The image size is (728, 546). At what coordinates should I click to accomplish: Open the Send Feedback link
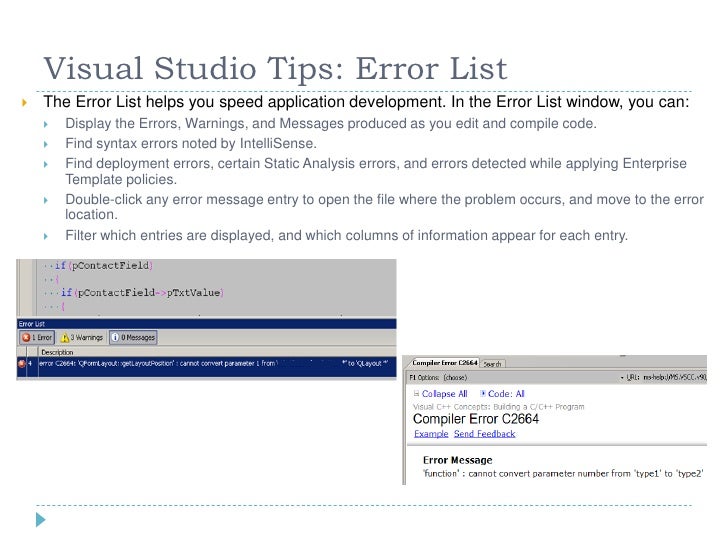[x=484, y=434]
